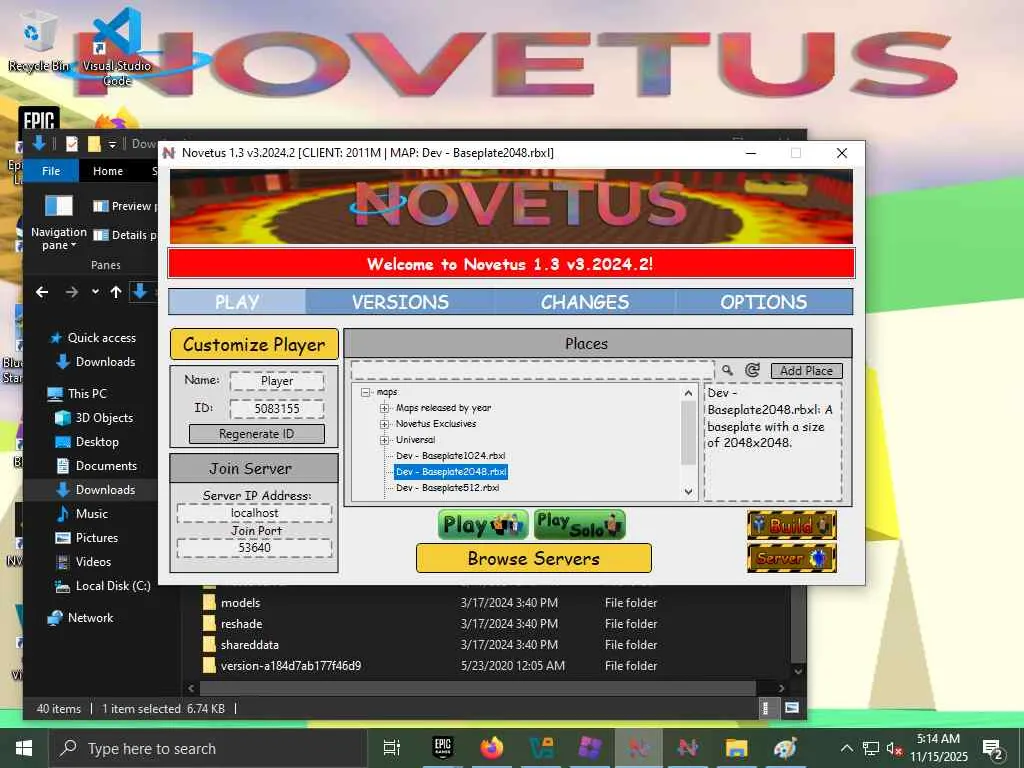Open Task View on the taskbar

pyautogui.click(x=392, y=748)
